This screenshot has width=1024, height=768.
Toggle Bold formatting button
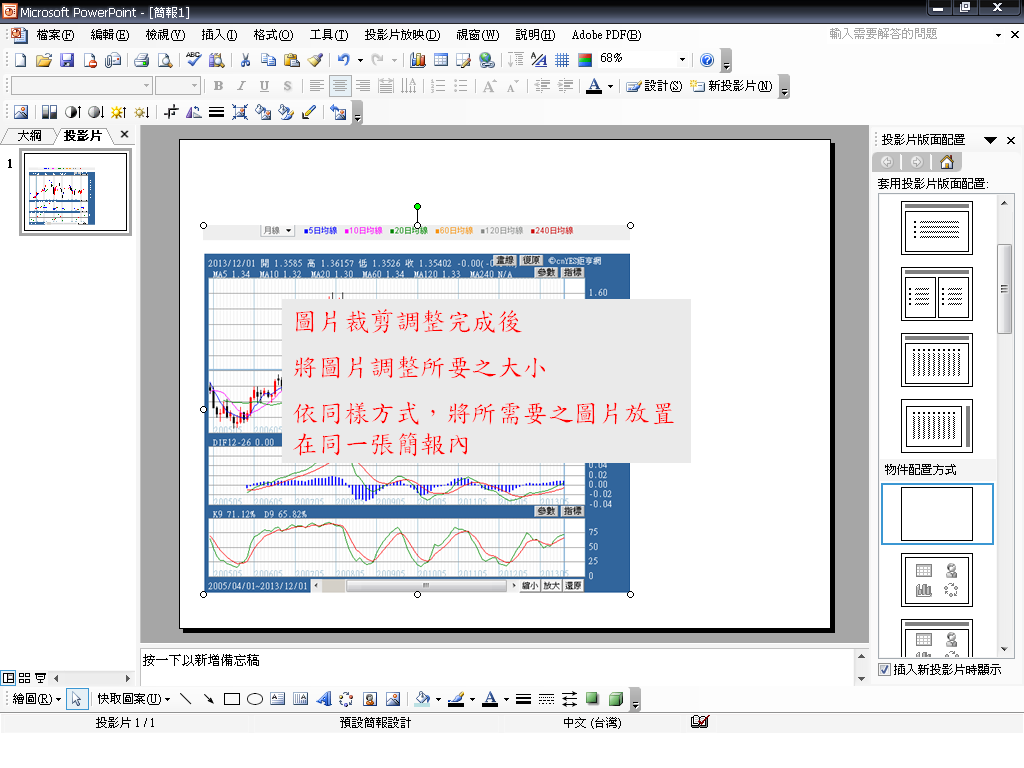pyautogui.click(x=217, y=87)
